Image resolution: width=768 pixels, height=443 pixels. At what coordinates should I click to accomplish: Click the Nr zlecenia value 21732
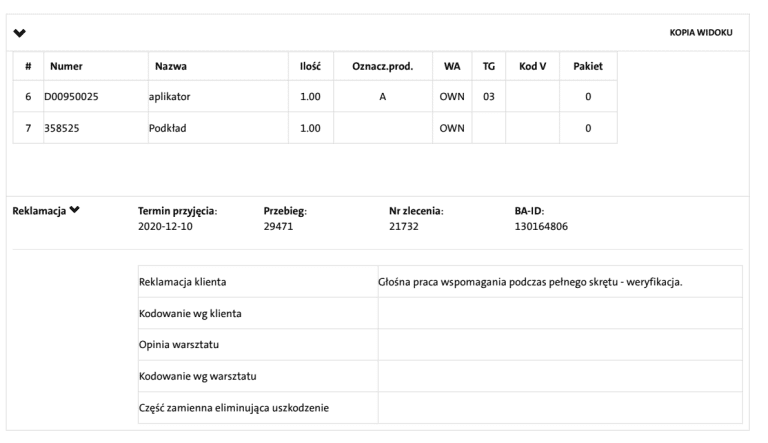tap(403, 227)
